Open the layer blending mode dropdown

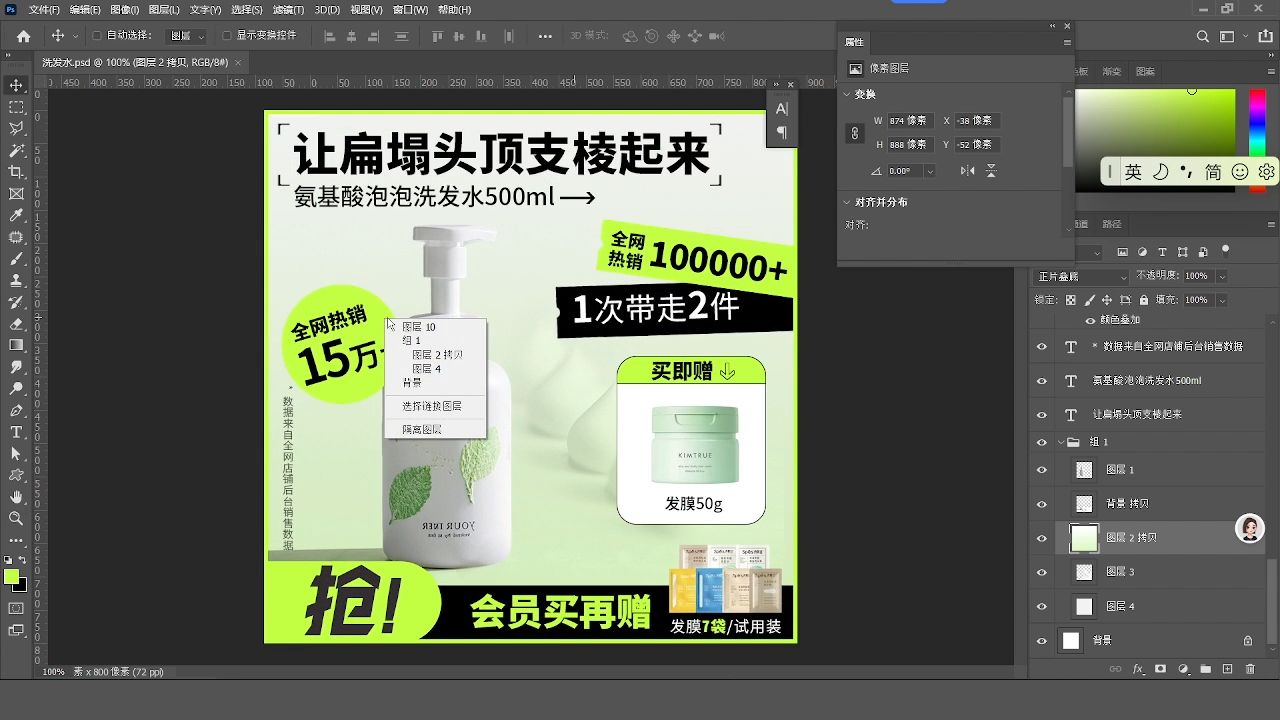pyautogui.click(x=1080, y=274)
